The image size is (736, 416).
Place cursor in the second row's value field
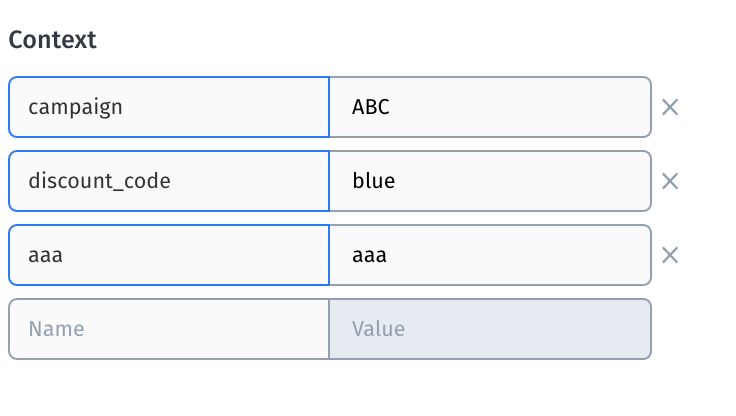(490, 181)
